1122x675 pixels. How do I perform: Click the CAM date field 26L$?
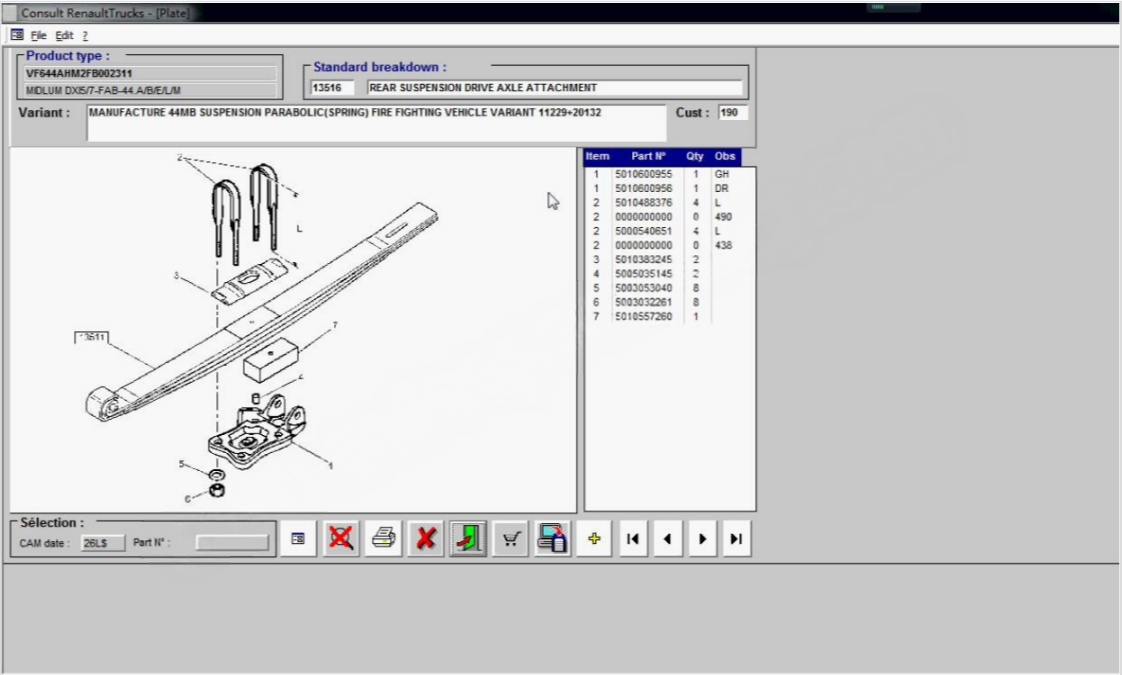click(x=102, y=543)
